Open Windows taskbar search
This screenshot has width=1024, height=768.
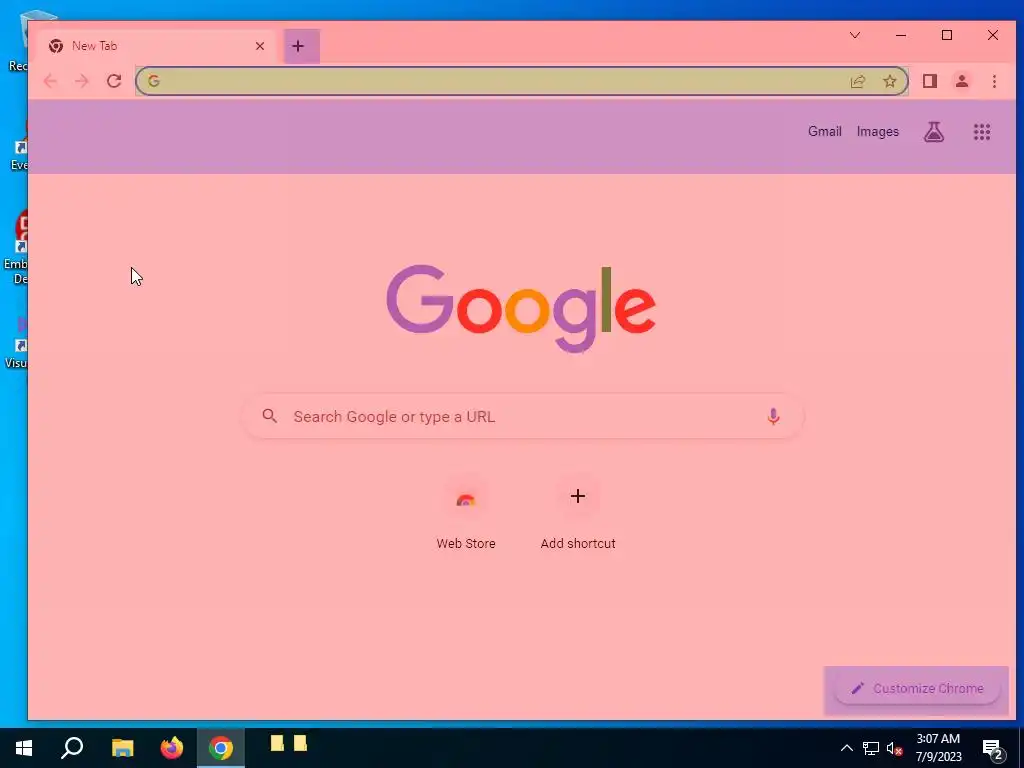72,748
